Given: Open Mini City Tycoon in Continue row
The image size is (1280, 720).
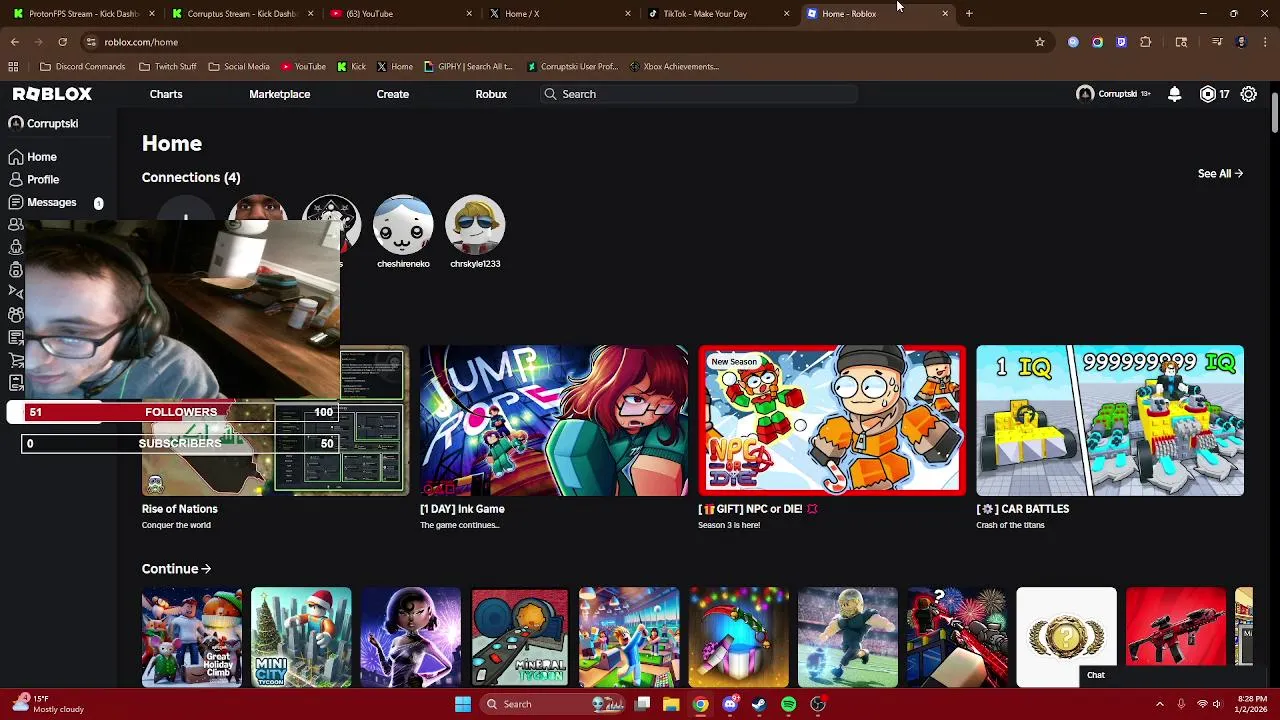Looking at the screenshot, I should (301, 637).
